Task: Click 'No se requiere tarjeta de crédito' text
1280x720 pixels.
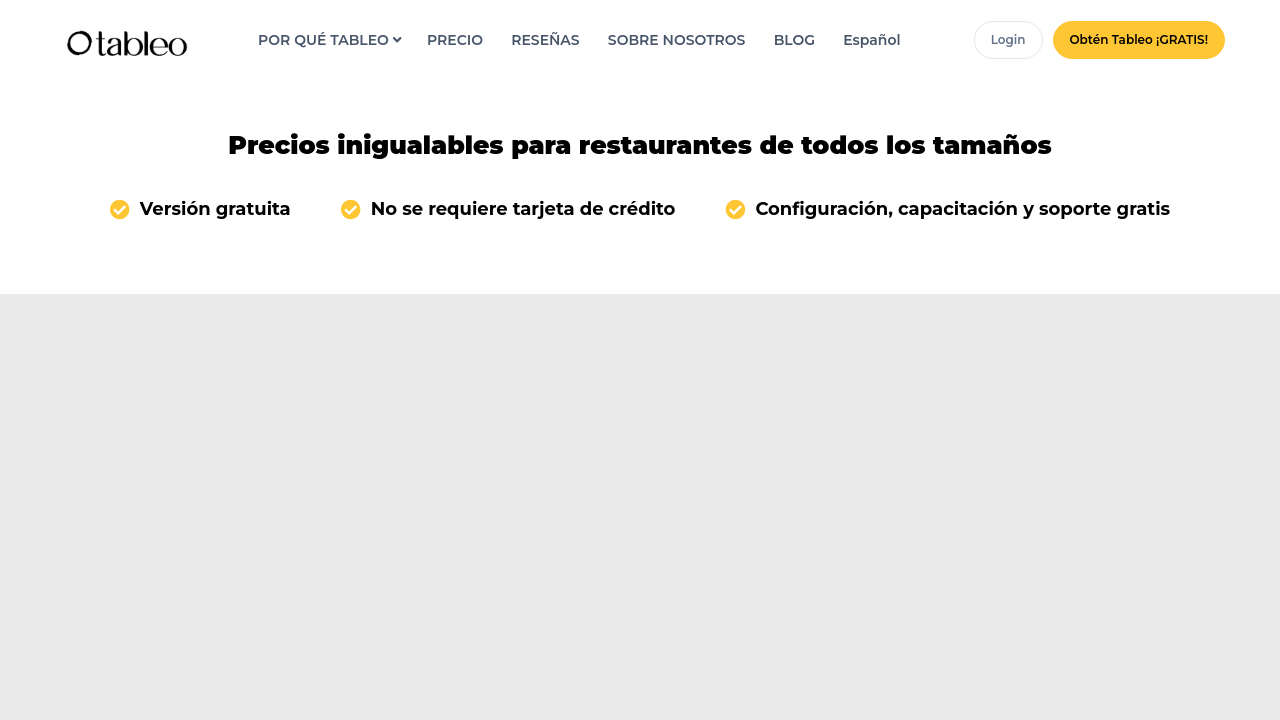Action: pyautogui.click(x=522, y=209)
